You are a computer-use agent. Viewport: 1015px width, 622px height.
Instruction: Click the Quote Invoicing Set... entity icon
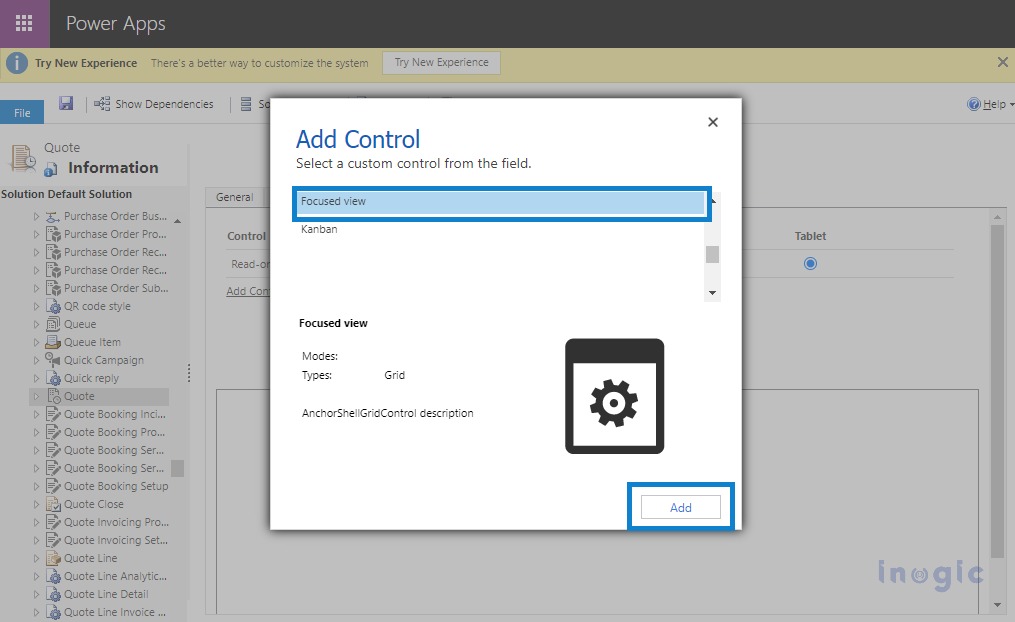click(54, 540)
